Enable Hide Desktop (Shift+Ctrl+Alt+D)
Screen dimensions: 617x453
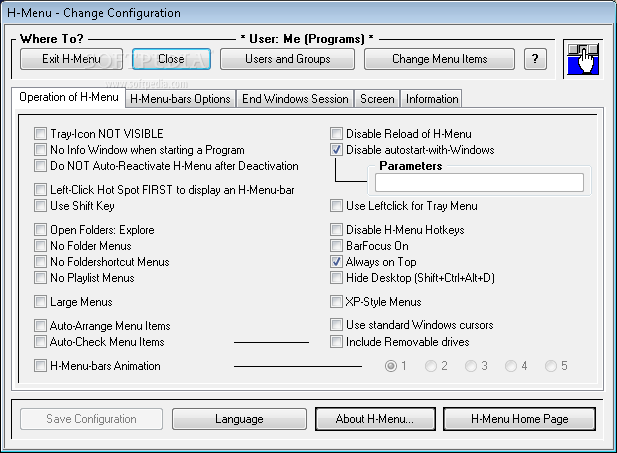pyautogui.click(x=412, y=278)
